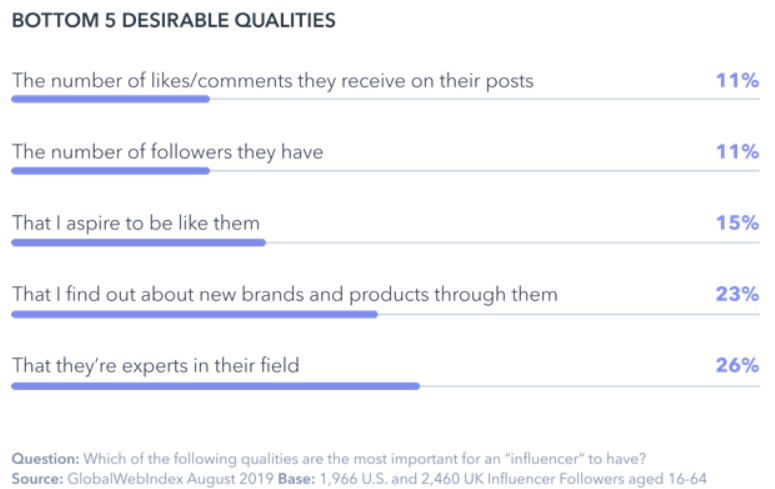Select "The number of followers they have"
The image size is (775, 489).
tap(167, 152)
